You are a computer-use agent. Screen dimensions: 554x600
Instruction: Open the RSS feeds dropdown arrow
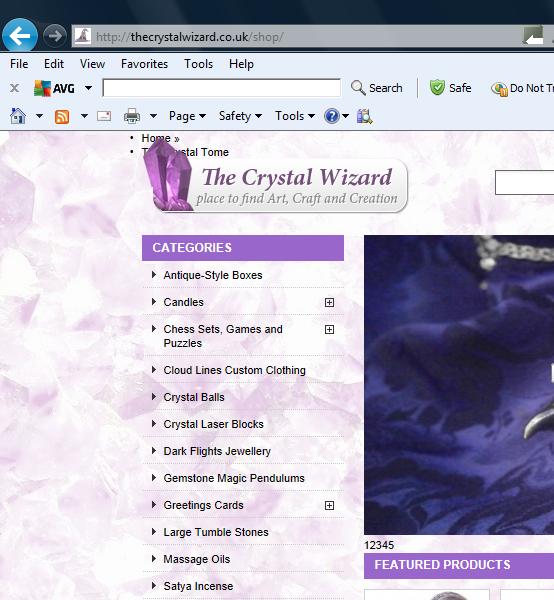click(84, 116)
